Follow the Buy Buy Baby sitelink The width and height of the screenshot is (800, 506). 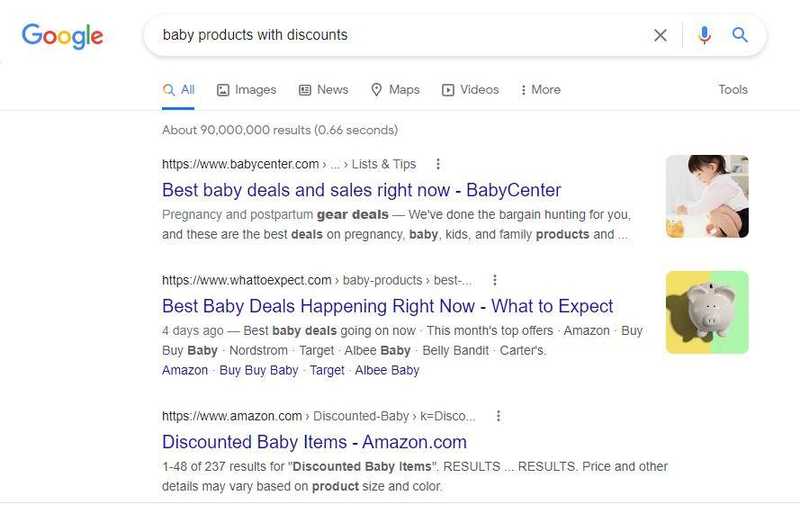point(259,370)
